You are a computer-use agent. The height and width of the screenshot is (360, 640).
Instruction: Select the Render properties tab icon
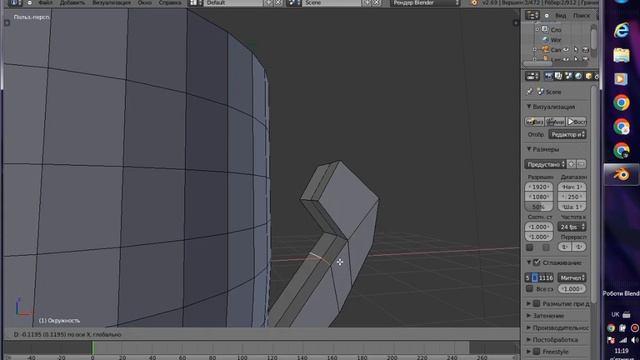coord(548,76)
